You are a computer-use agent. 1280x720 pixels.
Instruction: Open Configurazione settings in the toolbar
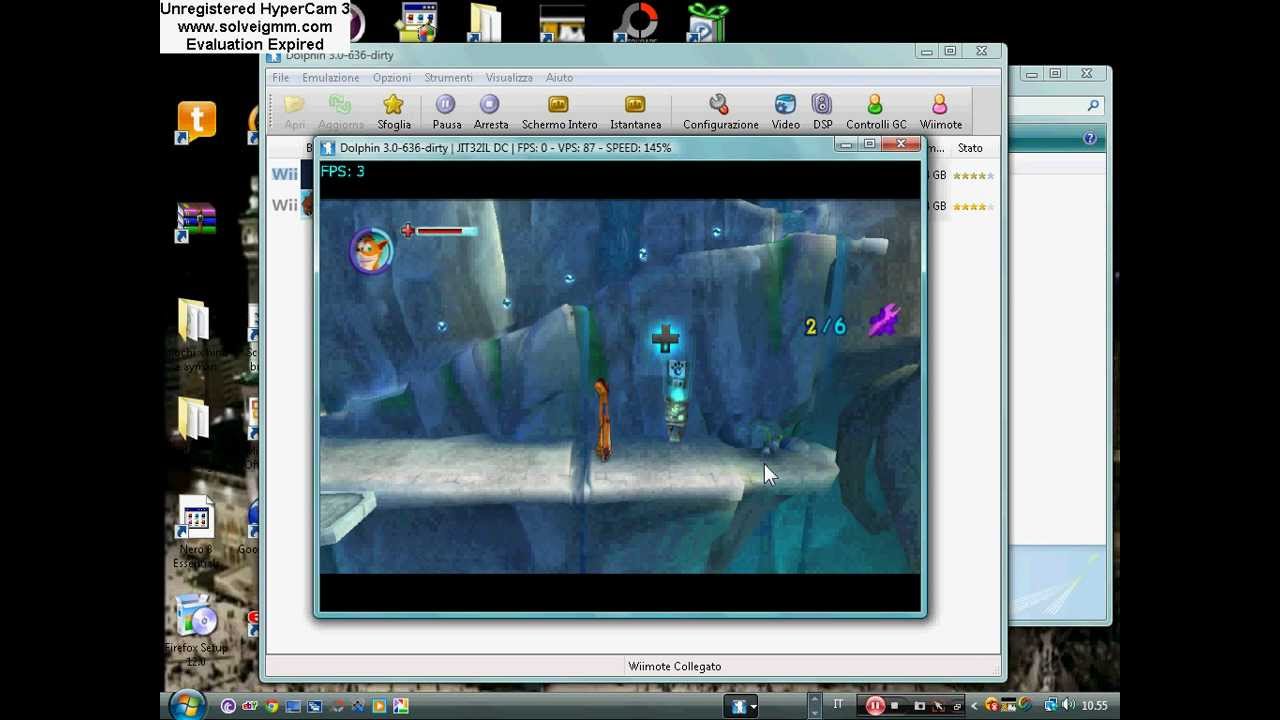click(x=720, y=112)
